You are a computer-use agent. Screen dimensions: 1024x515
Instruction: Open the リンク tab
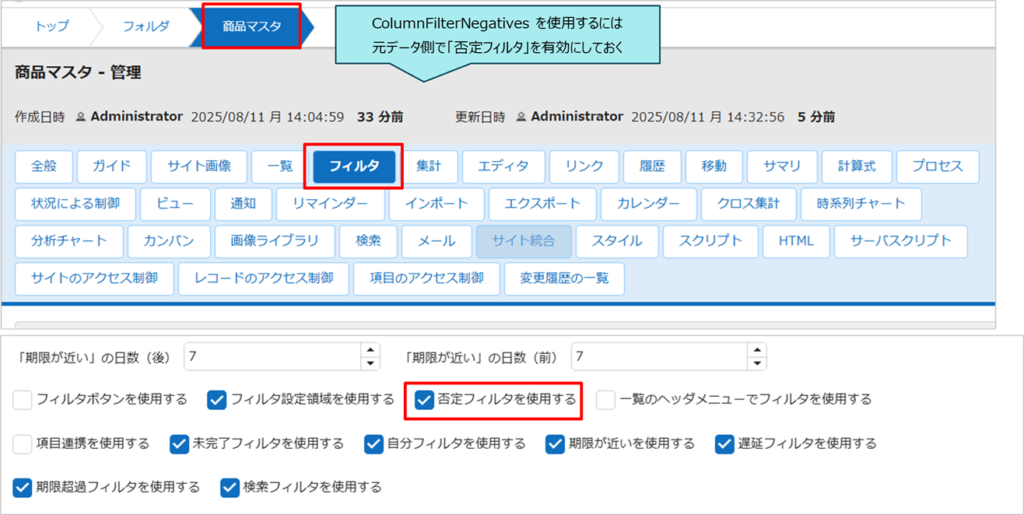click(x=584, y=166)
